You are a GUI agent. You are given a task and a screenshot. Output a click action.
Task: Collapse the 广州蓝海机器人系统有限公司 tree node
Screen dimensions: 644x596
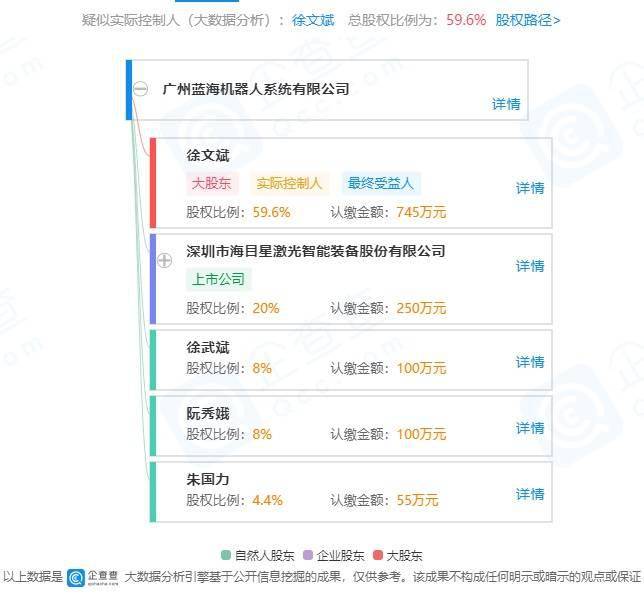point(141,89)
